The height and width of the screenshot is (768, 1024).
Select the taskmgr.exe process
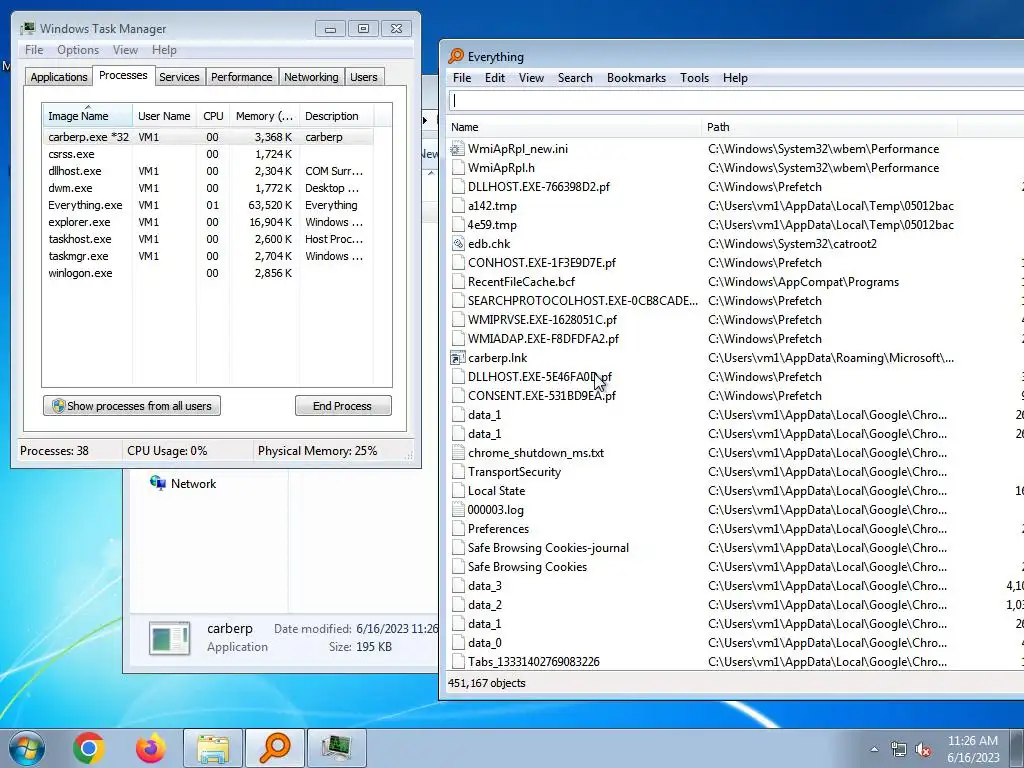tap(208, 256)
